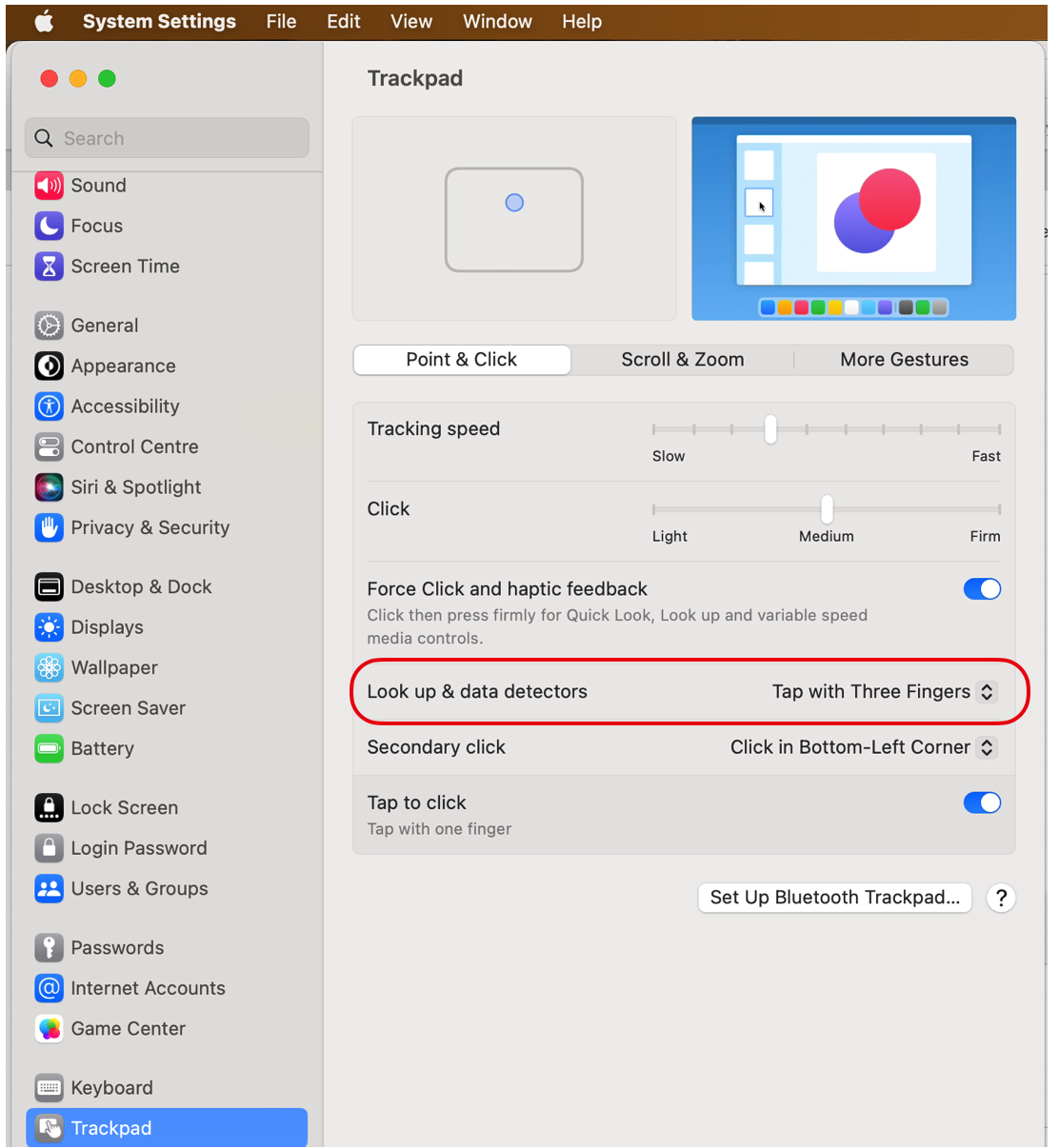The width and height of the screenshot is (1059, 1148).
Task: Click the Appearance icon in sidebar
Action: [x=49, y=366]
